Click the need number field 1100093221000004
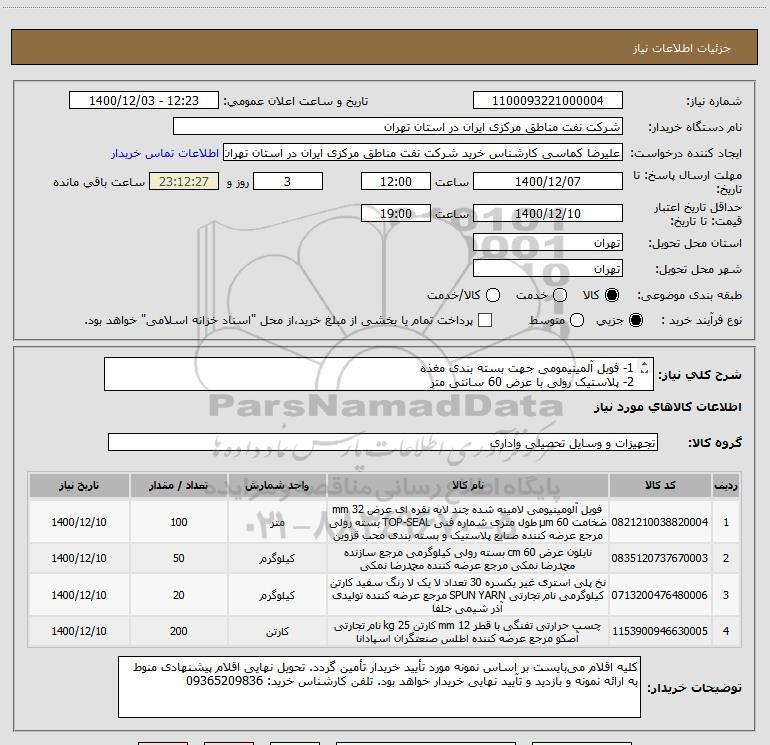 click(548, 101)
